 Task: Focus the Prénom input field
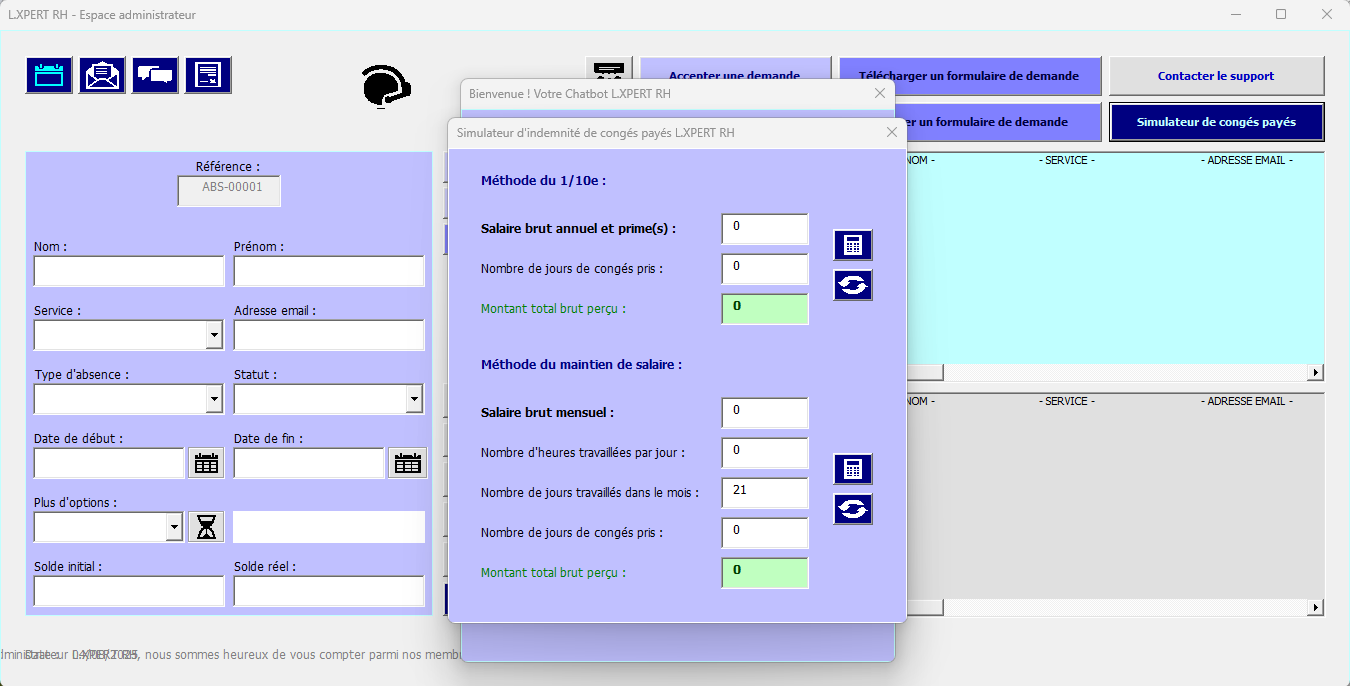coord(329,271)
